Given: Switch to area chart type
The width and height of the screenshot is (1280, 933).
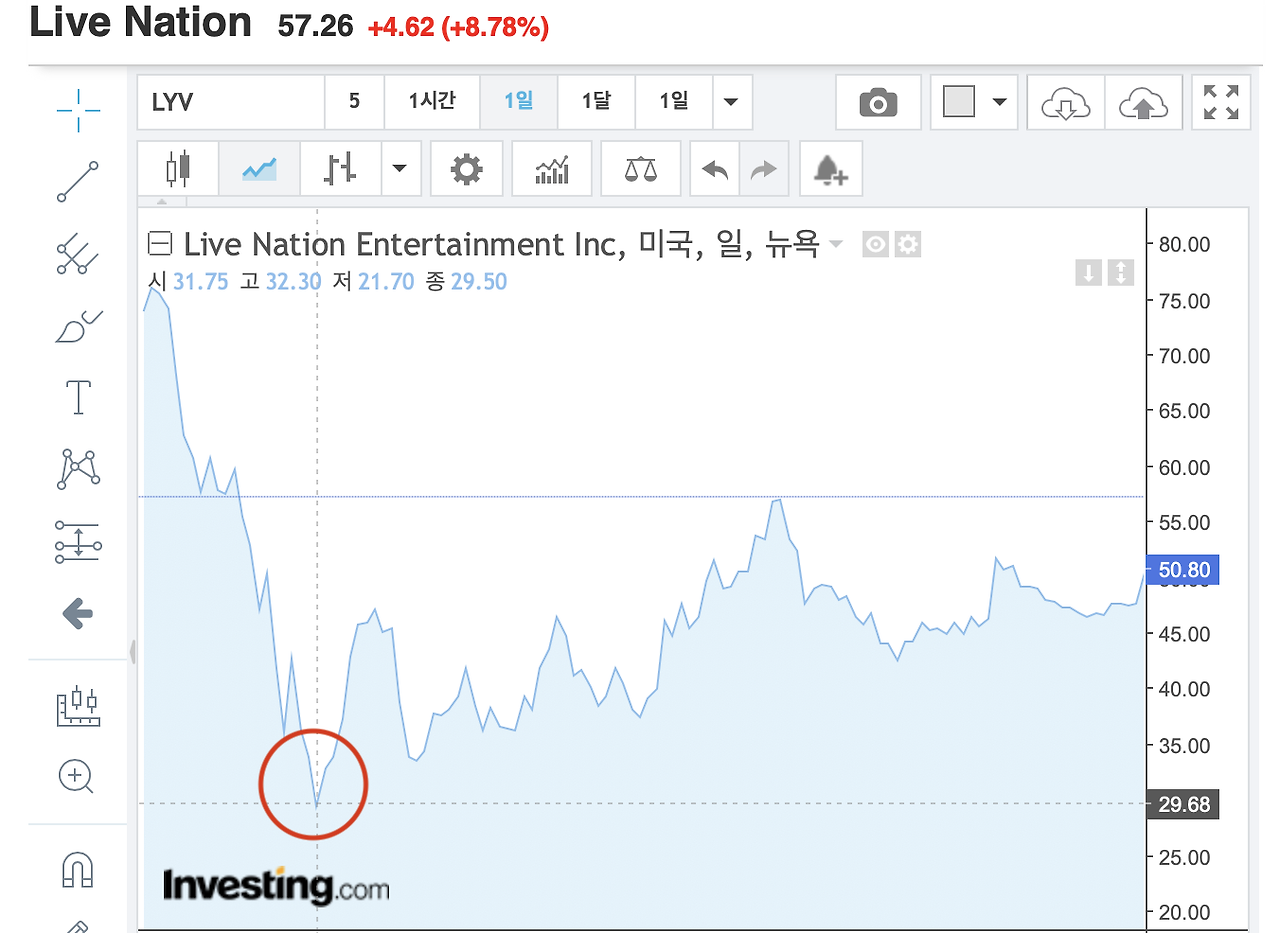Looking at the screenshot, I should coord(259,168).
